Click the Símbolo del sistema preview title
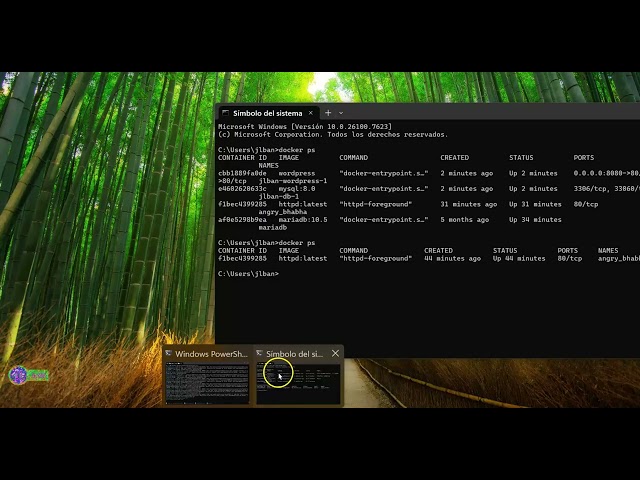 294,353
